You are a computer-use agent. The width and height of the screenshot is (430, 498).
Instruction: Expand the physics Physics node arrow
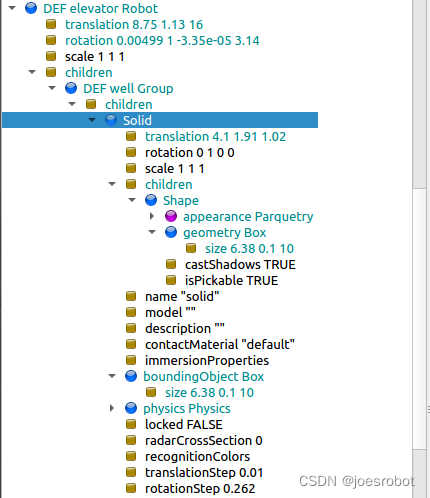(x=112, y=408)
